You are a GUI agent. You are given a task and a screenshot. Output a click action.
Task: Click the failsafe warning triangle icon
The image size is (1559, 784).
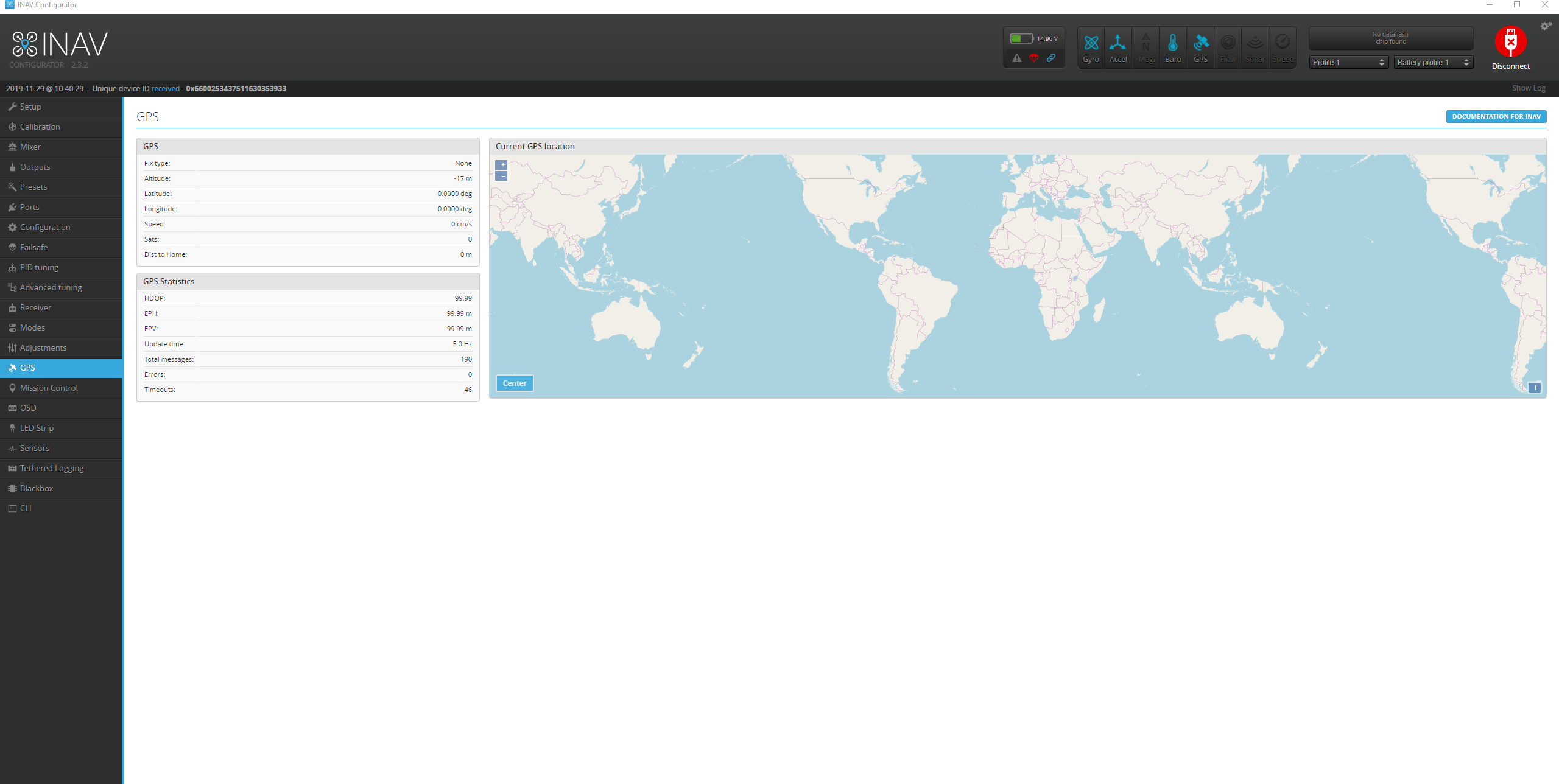1016,58
